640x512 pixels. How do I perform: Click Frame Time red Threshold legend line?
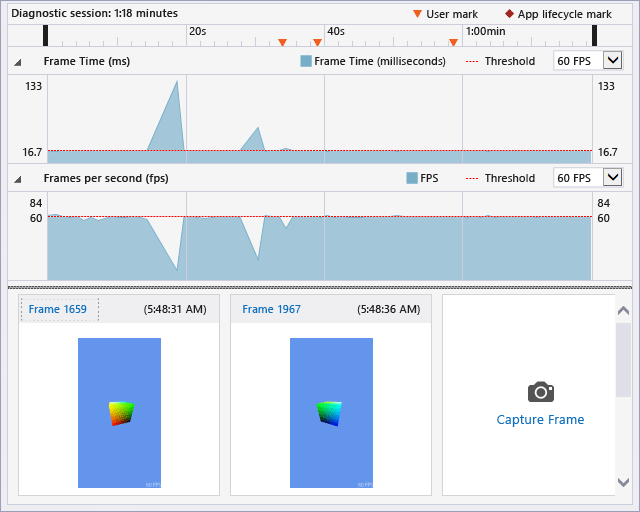tap(472, 62)
